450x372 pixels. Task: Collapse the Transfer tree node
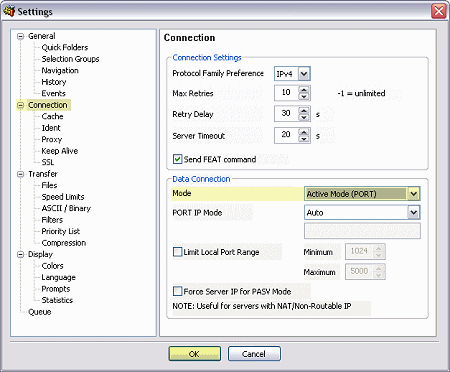pos(21,174)
